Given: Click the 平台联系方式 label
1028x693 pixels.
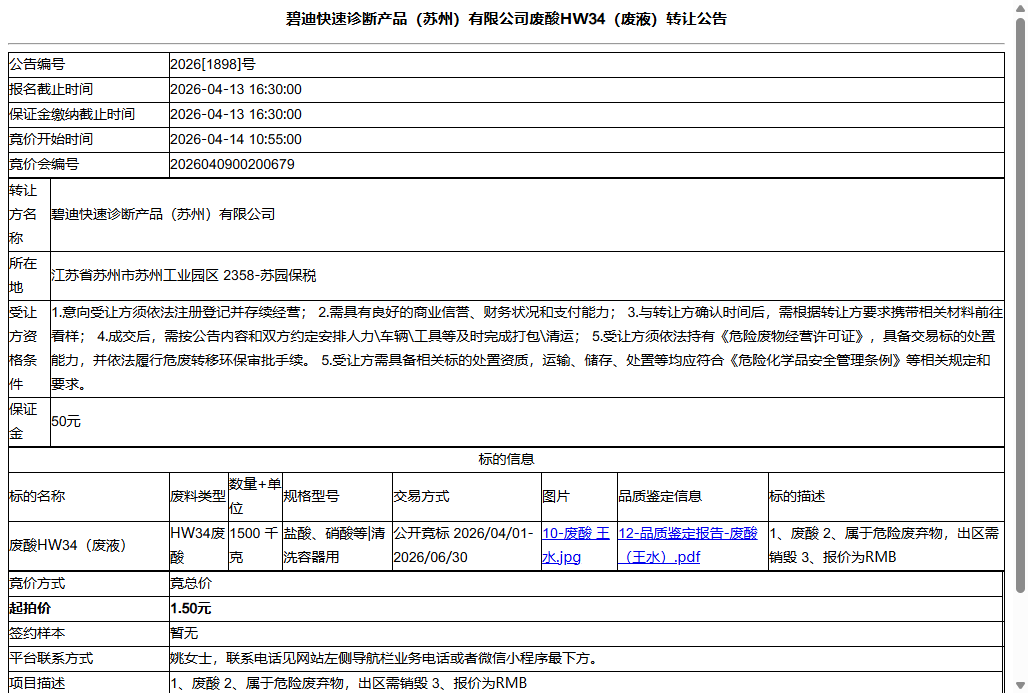Looking at the screenshot, I should click(x=50, y=658).
